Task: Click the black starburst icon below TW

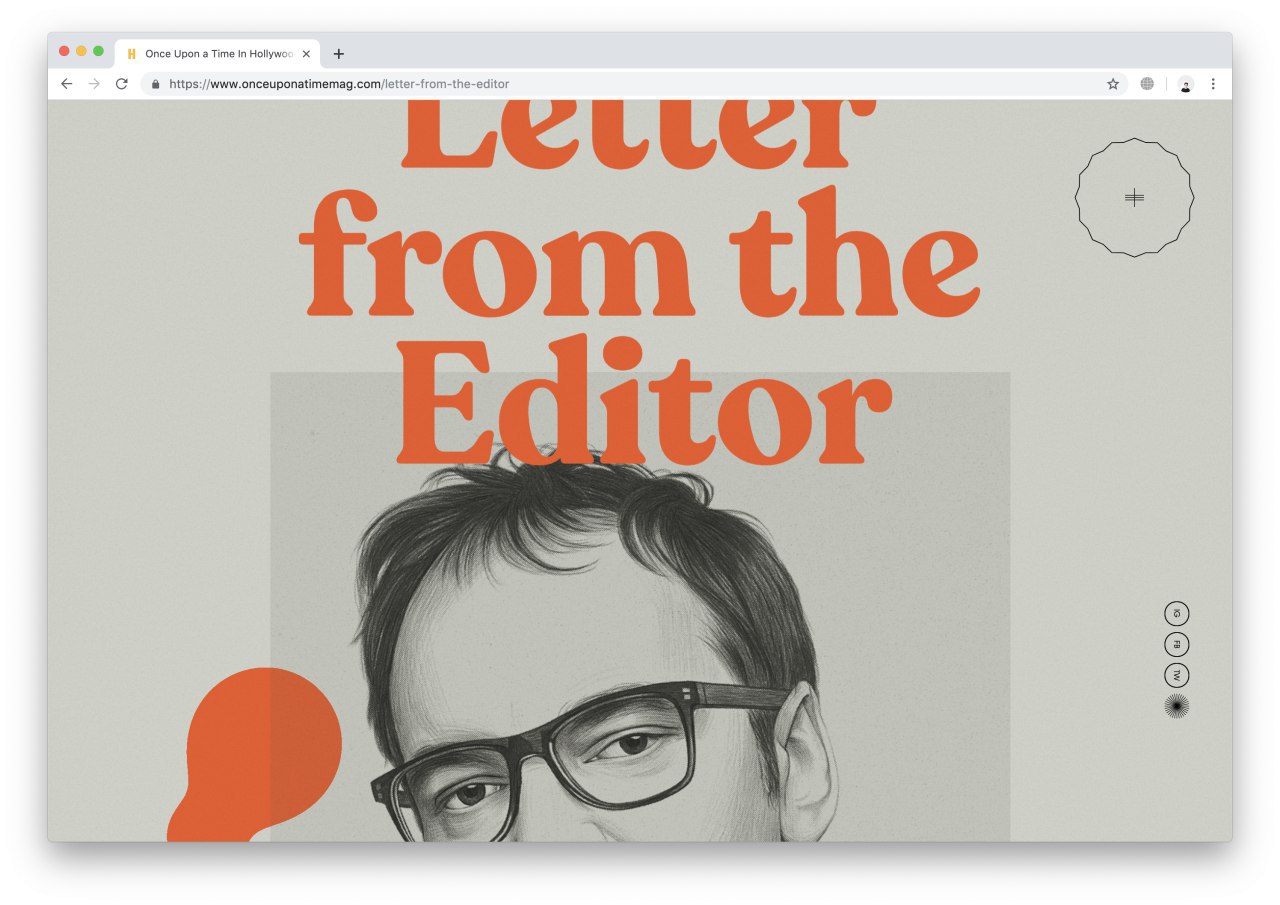Action: tap(1177, 706)
